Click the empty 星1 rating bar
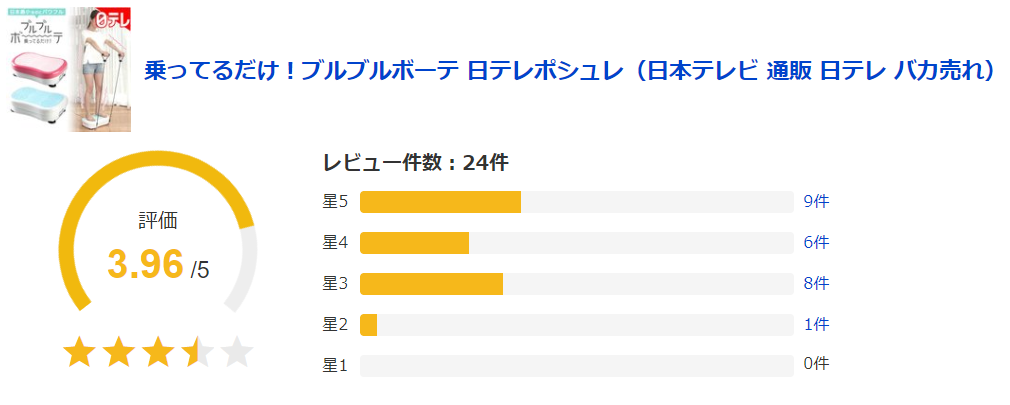The height and width of the screenshot is (405, 1010). click(576, 364)
